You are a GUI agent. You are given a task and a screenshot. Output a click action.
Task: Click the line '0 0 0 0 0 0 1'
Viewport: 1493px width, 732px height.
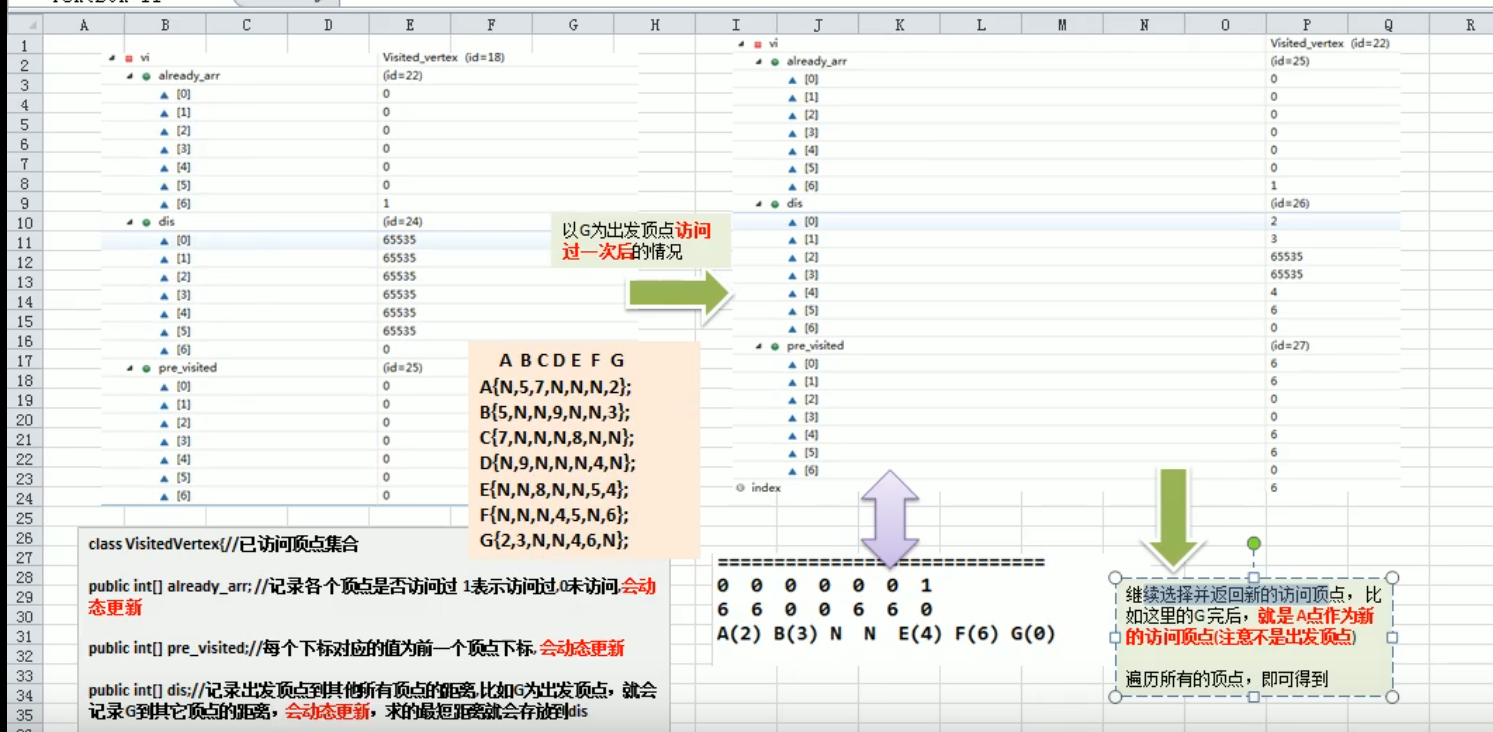pos(824,586)
